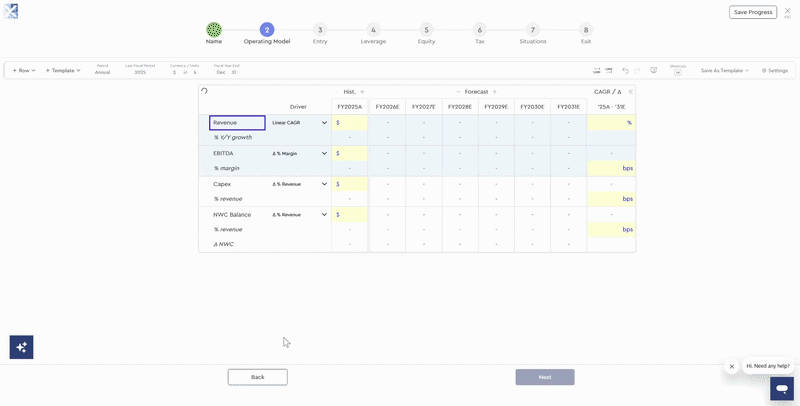Click the Back button
This screenshot has width=800, height=406.
click(257, 377)
